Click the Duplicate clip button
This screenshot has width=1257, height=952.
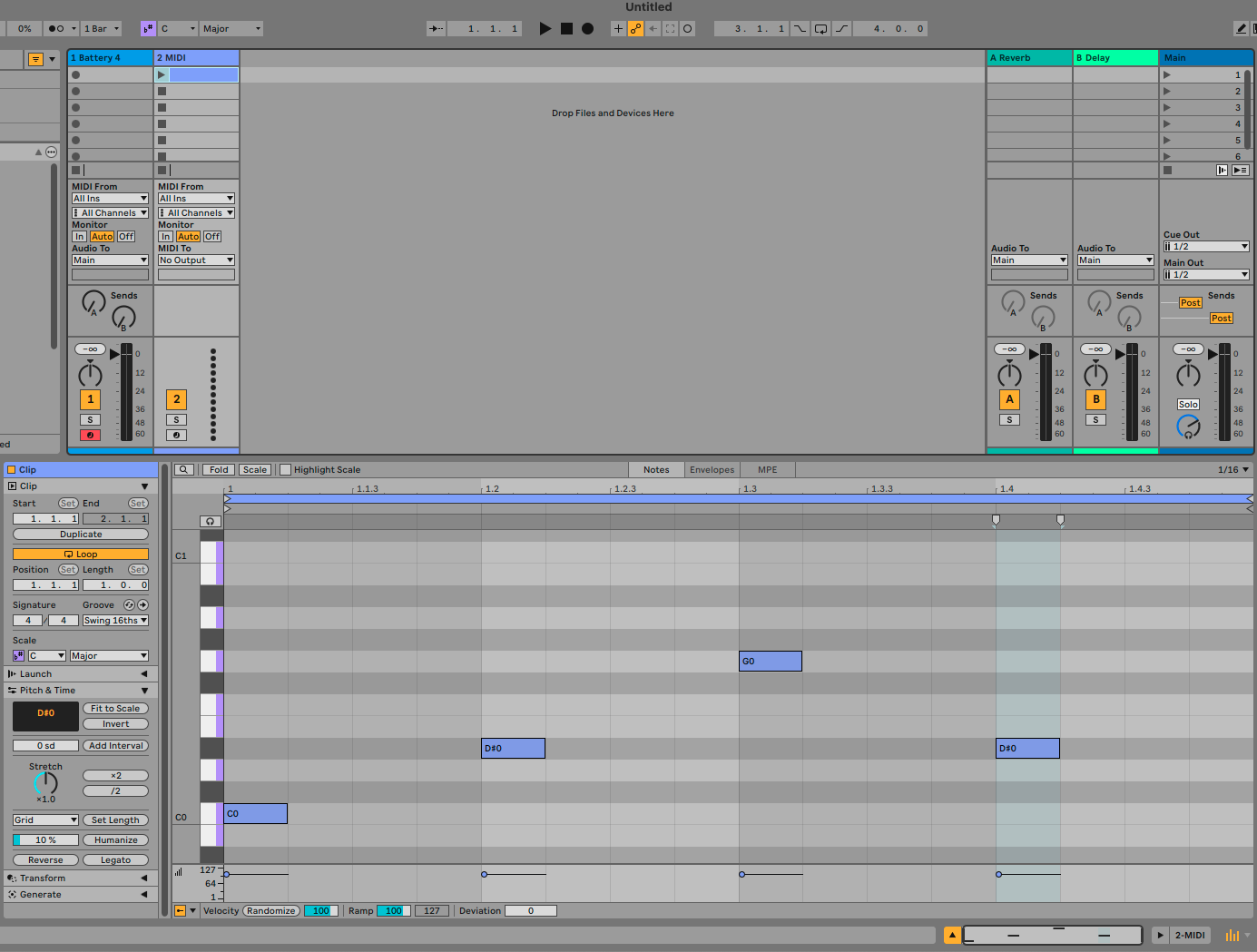click(x=81, y=535)
